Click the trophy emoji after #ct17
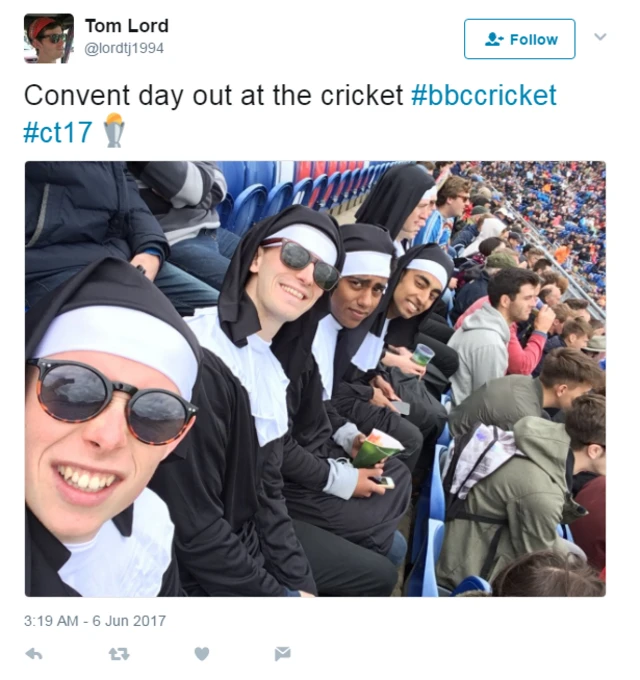 [114, 131]
